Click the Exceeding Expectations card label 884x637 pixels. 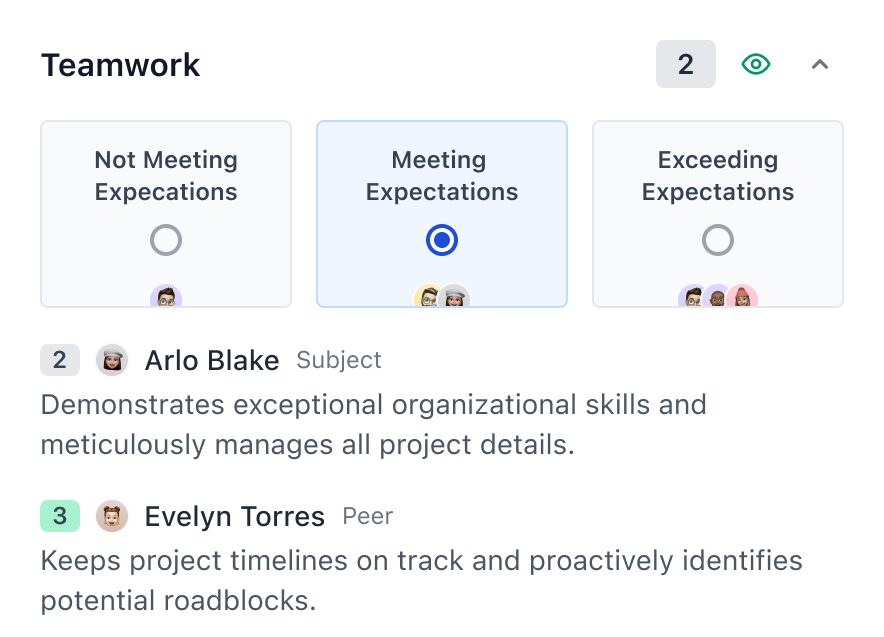pyautogui.click(x=718, y=176)
